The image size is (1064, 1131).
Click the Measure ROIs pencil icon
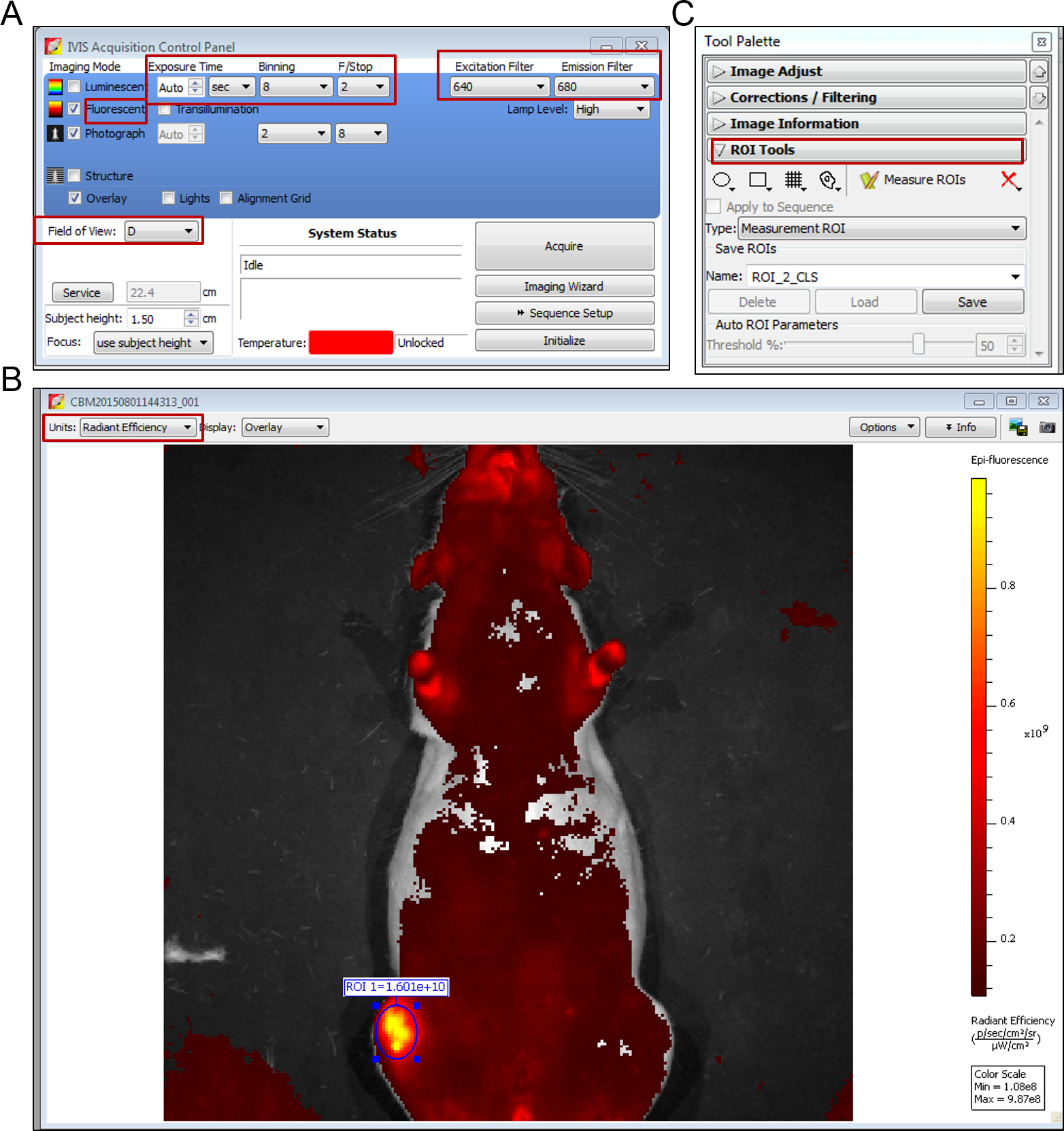[x=869, y=180]
